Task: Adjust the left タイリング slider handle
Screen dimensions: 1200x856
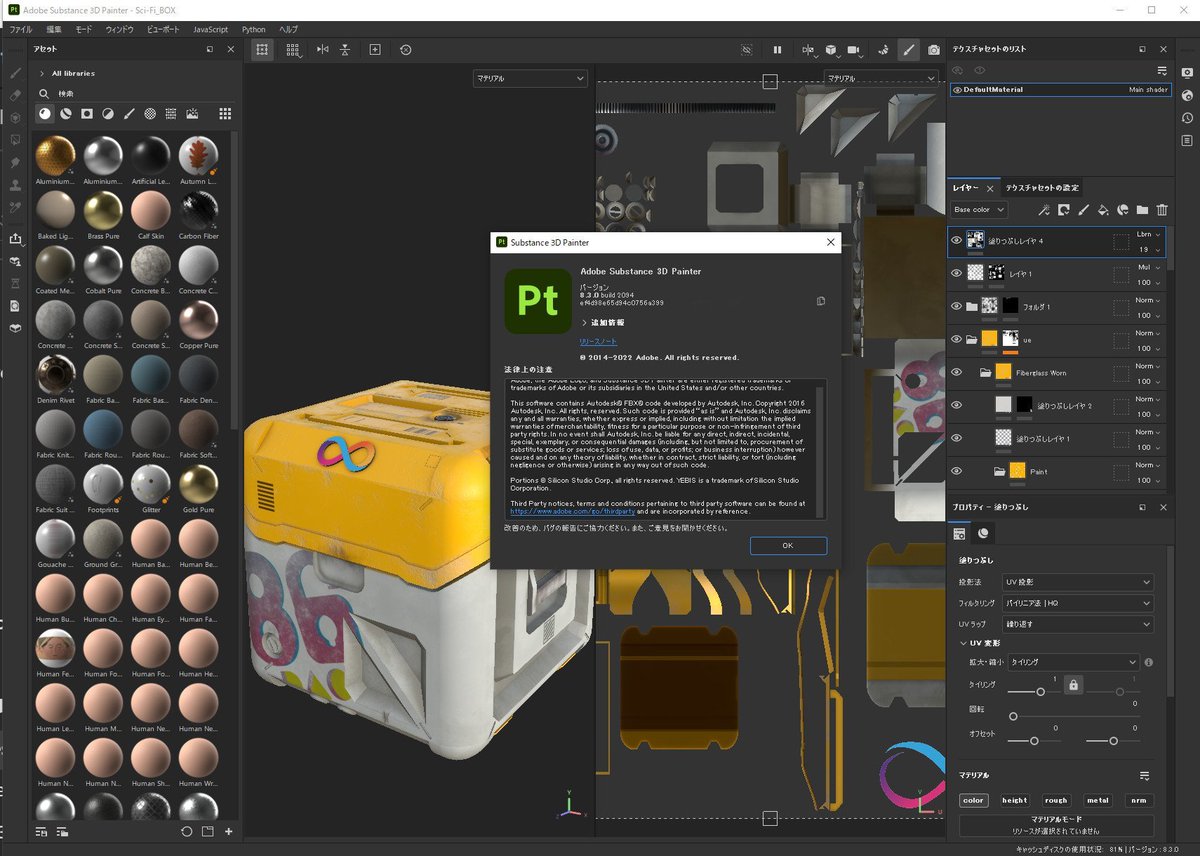Action: click(1041, 691)
